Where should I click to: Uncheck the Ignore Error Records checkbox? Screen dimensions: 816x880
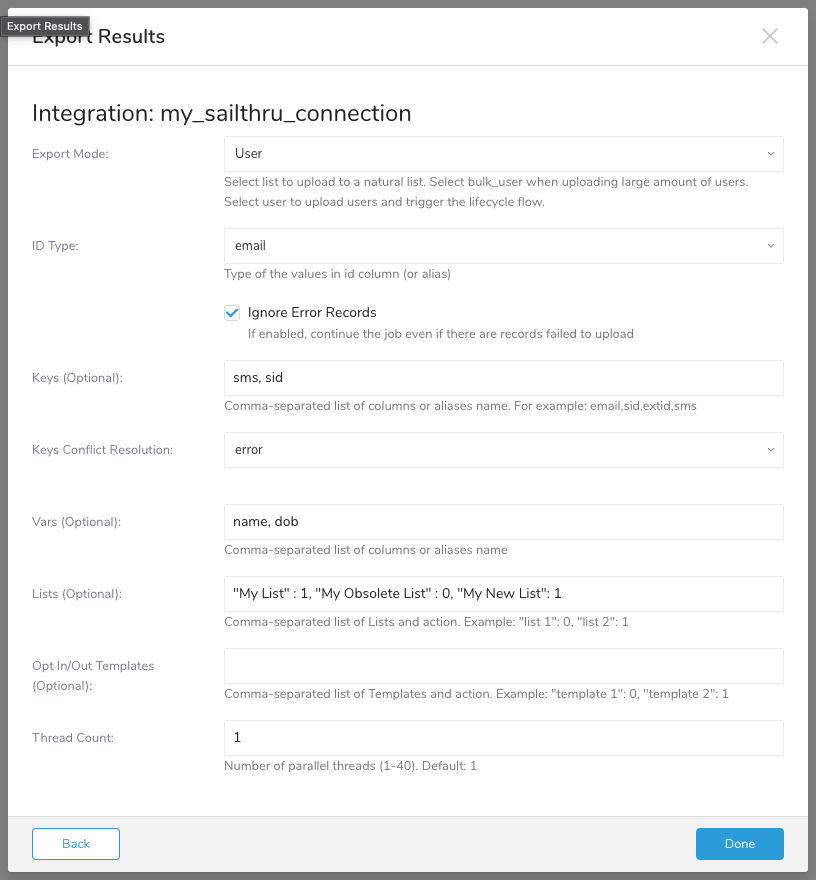(x=232, y=313)
